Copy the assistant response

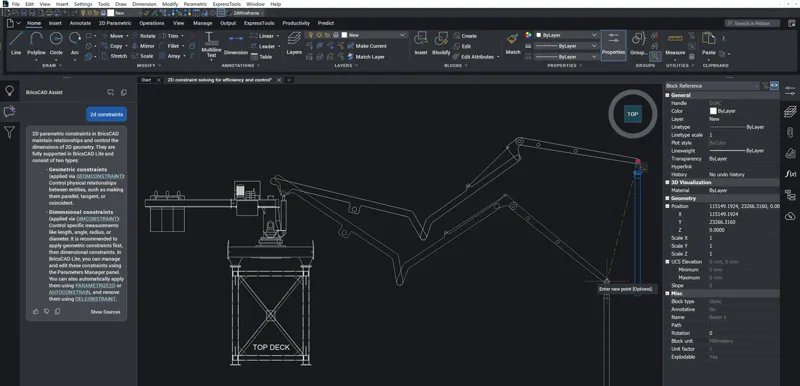(57, 312)
